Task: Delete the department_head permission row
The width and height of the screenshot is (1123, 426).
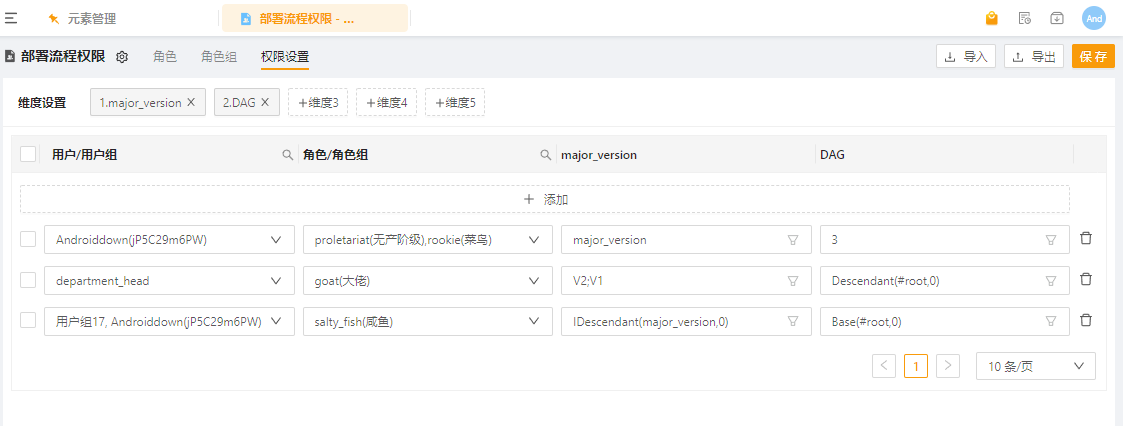Action: 1086,280
